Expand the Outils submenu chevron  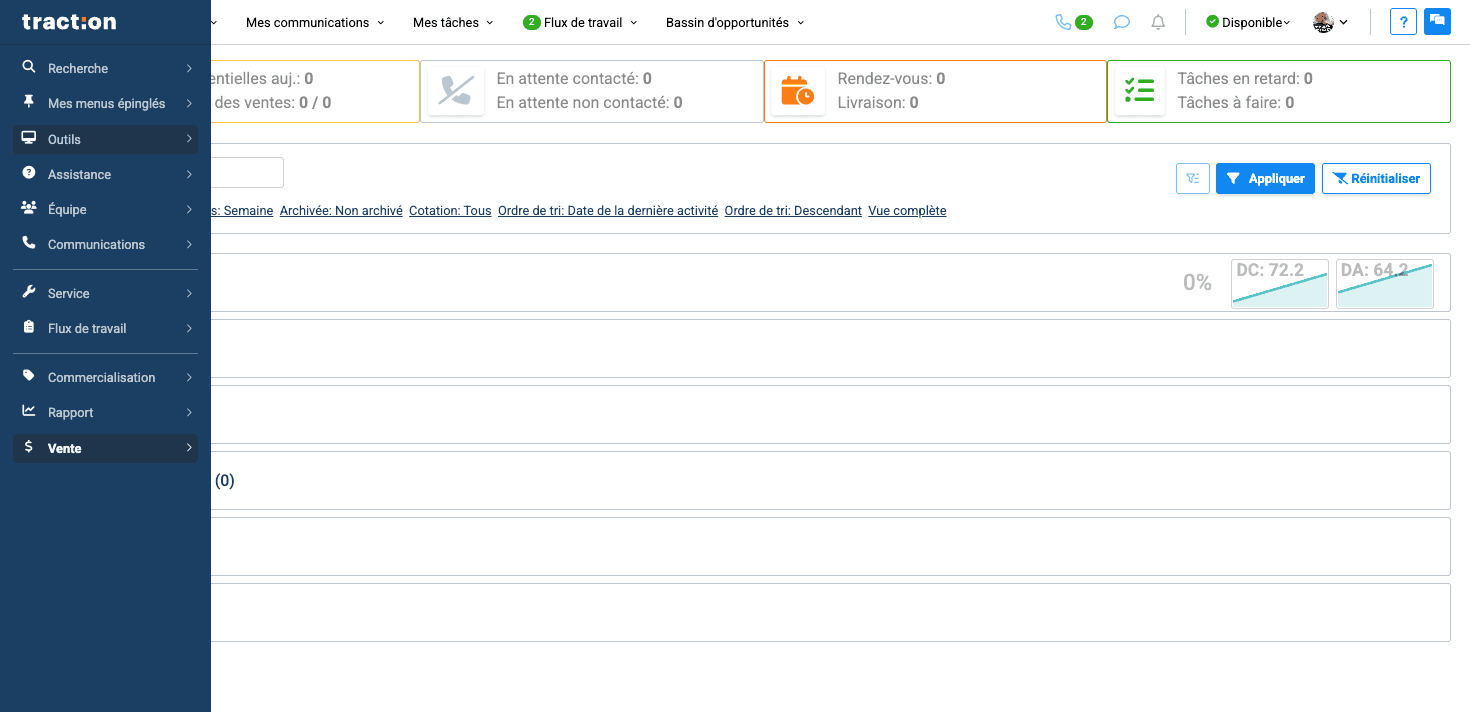(x=189, y=139)
